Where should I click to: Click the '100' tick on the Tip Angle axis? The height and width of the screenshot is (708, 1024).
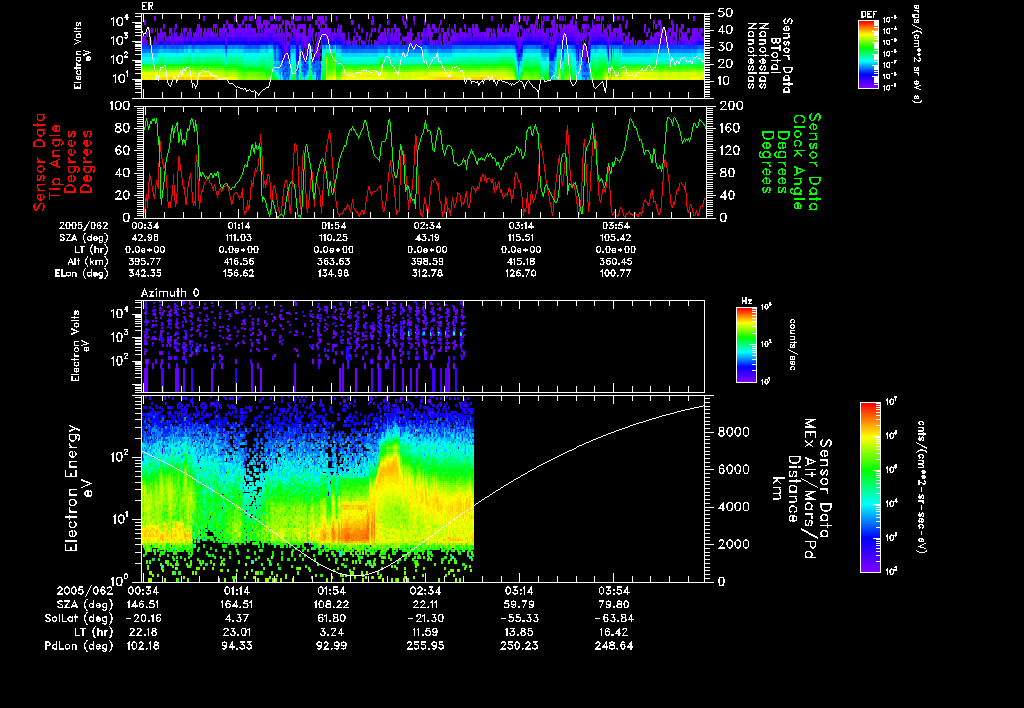[x=120, y=105]
